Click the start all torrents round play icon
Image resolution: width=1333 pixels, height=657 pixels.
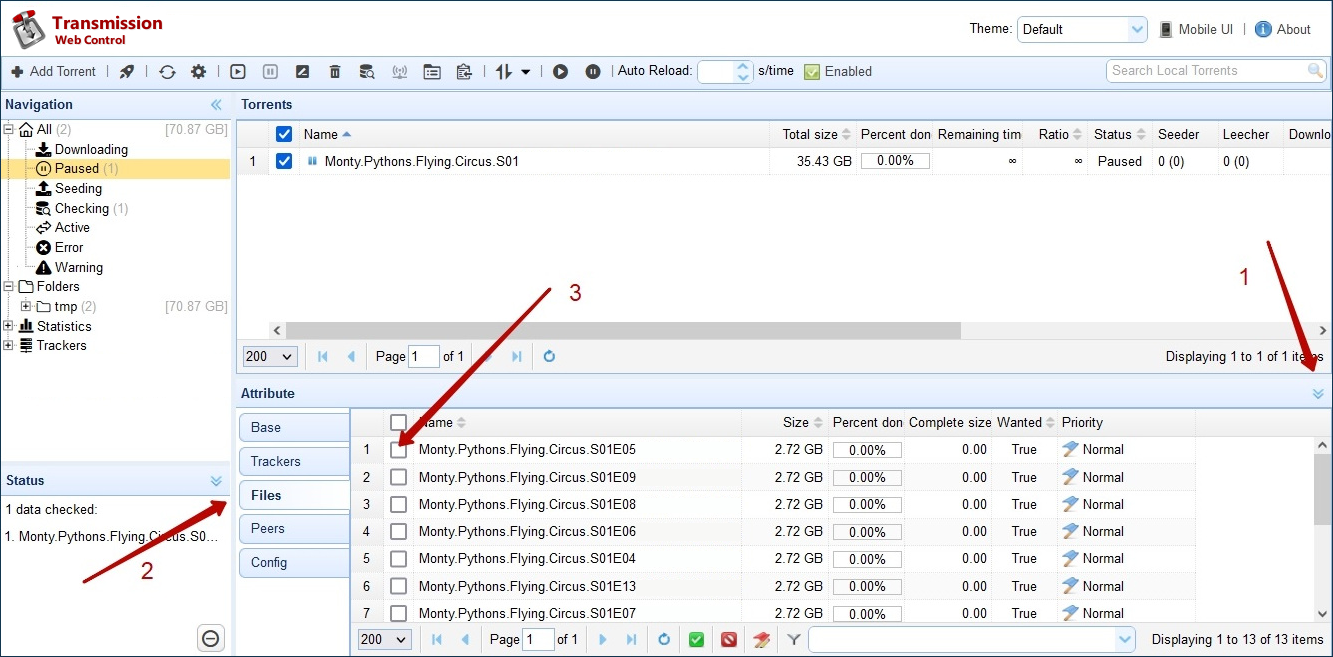pyautogui.click(x=560, y=71)
